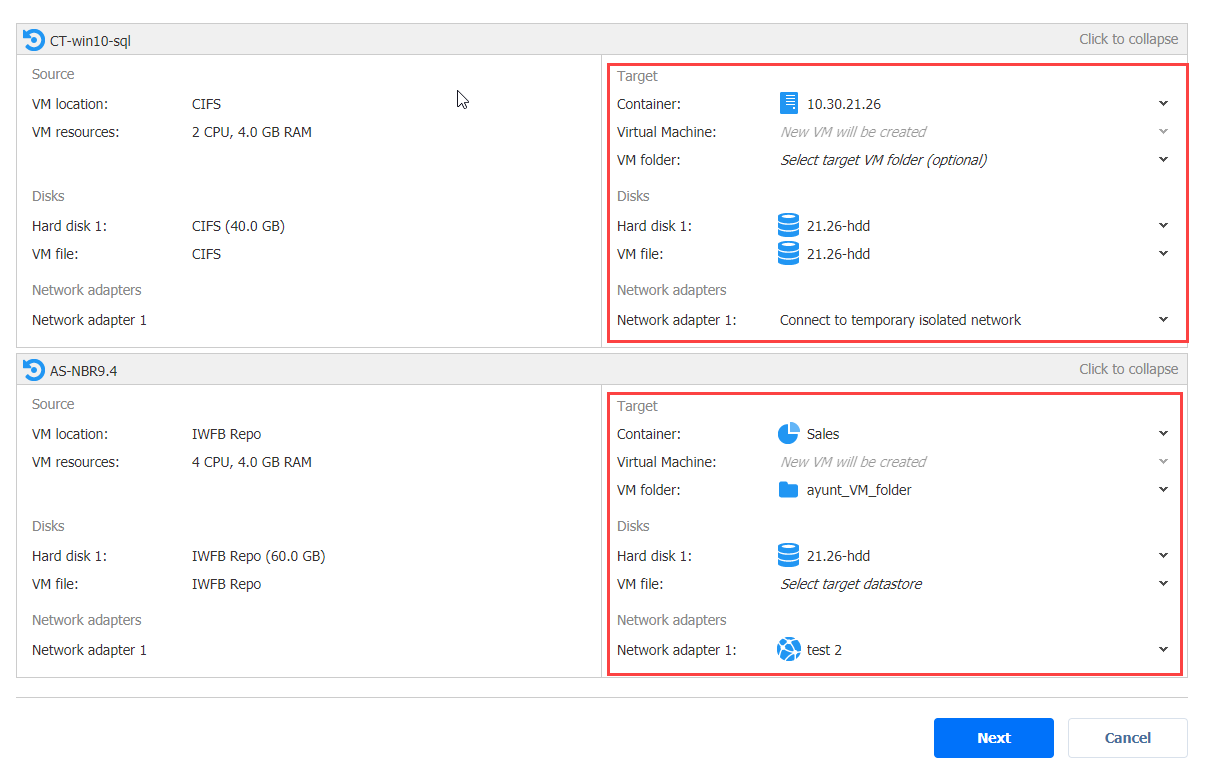Open AS-NBR9.4 Network adapter 1 dropdown arrow
The height and width of the screenshot is (771, 1207).
(1163, 649)
